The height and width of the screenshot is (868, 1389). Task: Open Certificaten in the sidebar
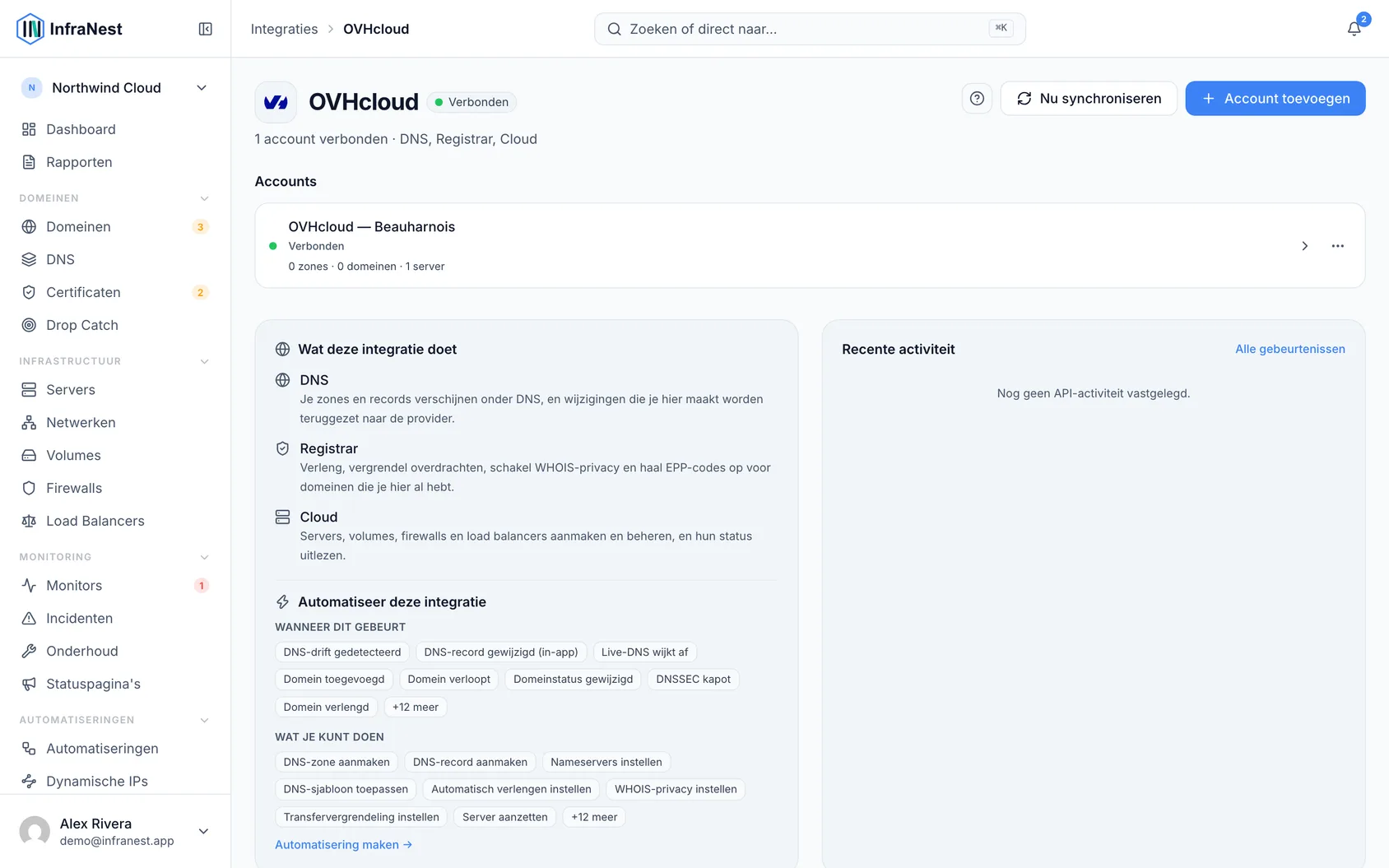115,292
